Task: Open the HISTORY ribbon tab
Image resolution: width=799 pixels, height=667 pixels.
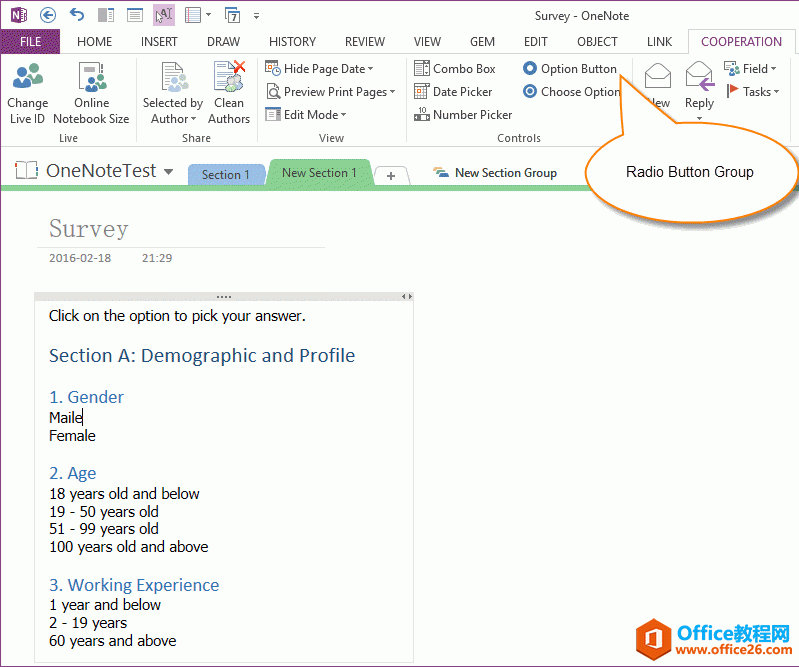Action: (292, 41)
